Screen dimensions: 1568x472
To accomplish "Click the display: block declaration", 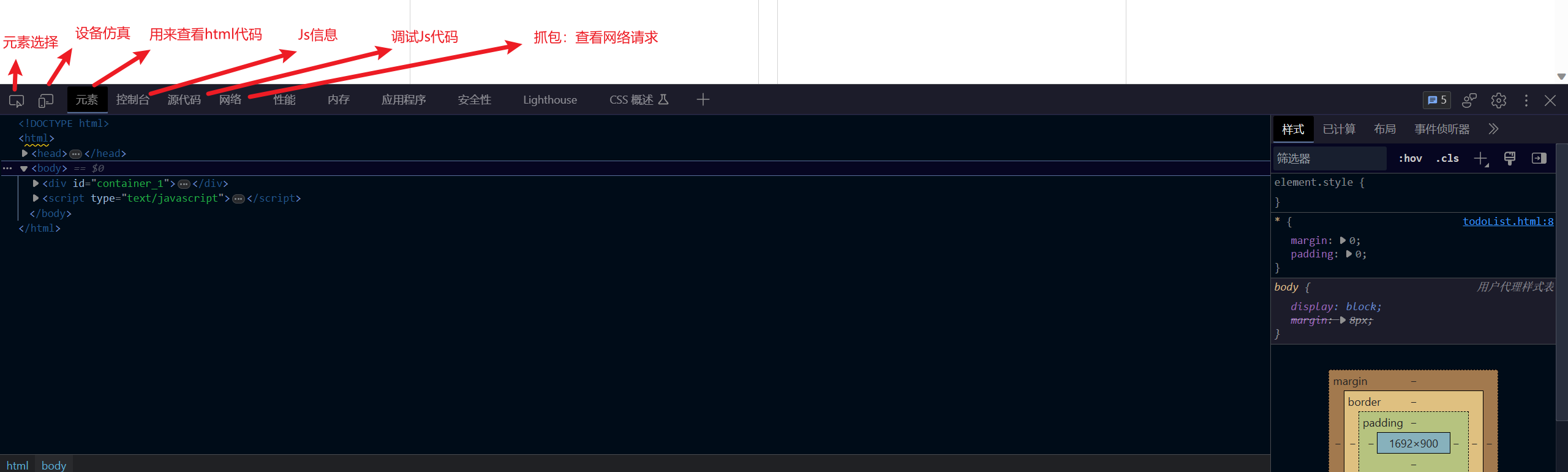I will [x=1336, y=306].
